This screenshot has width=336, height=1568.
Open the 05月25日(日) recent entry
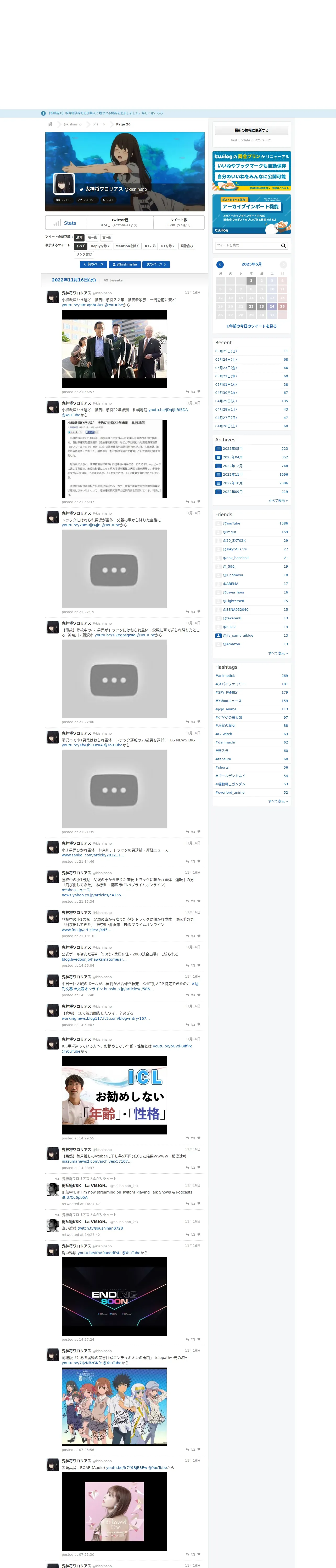[226, 351]
